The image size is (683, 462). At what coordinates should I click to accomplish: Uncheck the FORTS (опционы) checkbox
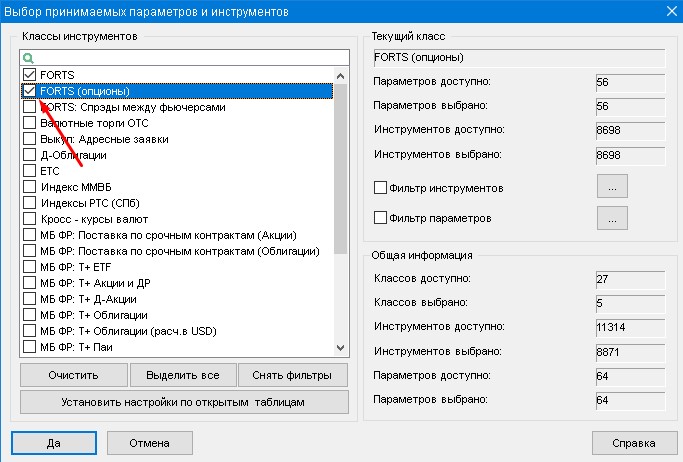pos(29,91)
